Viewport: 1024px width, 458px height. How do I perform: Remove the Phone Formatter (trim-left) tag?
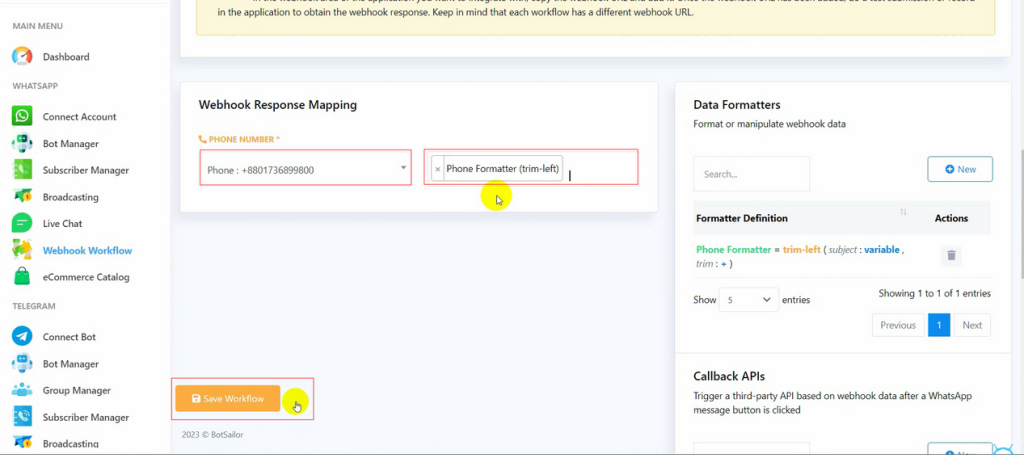[x=438, y=169]
